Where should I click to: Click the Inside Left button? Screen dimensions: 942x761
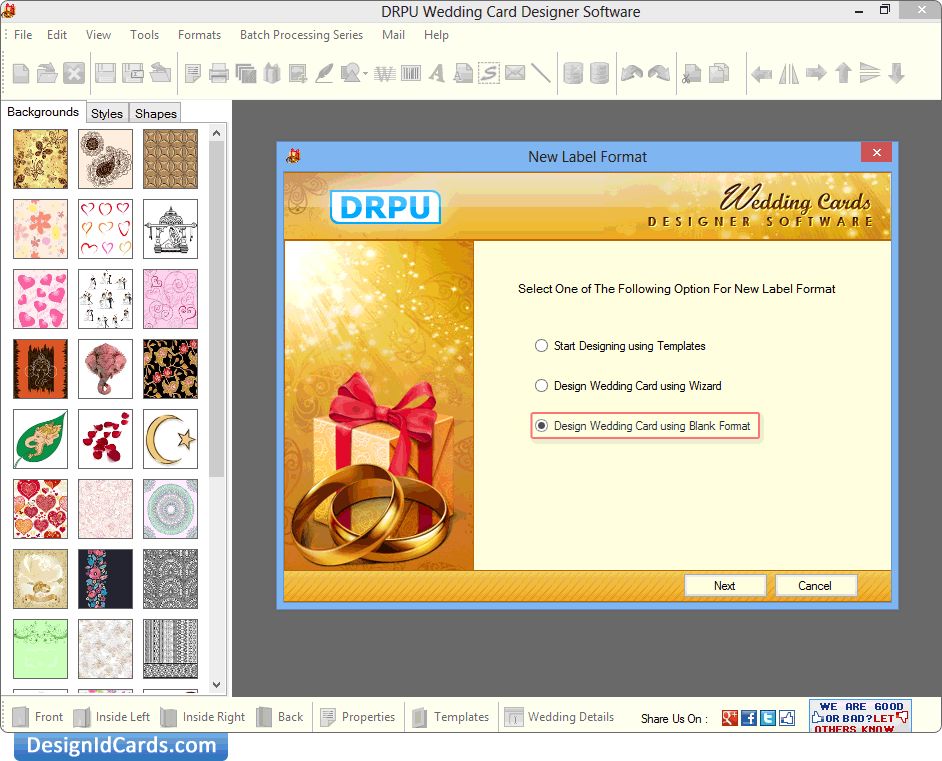112,717
